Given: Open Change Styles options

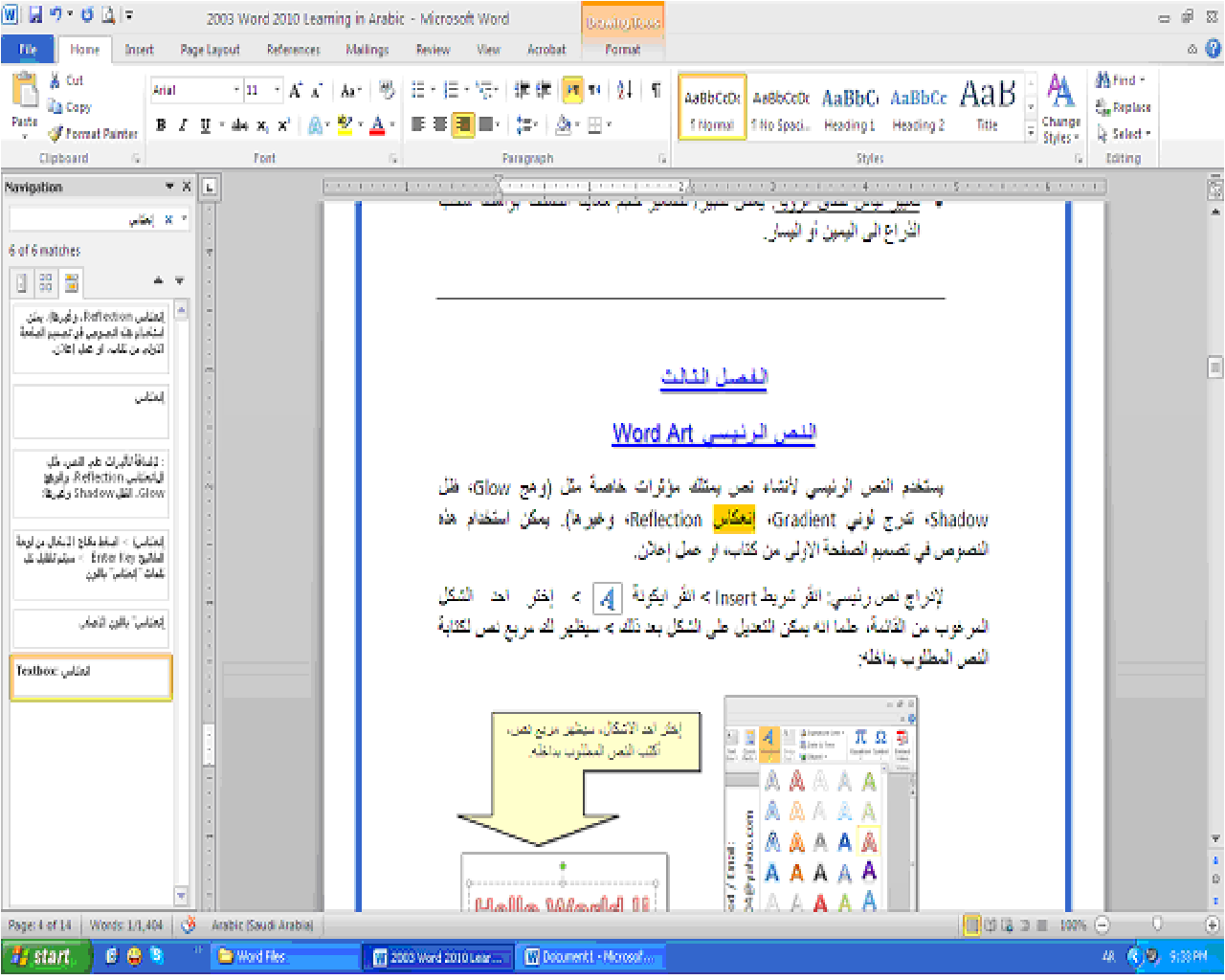Looking at the screenshot, I should 1060,109.
